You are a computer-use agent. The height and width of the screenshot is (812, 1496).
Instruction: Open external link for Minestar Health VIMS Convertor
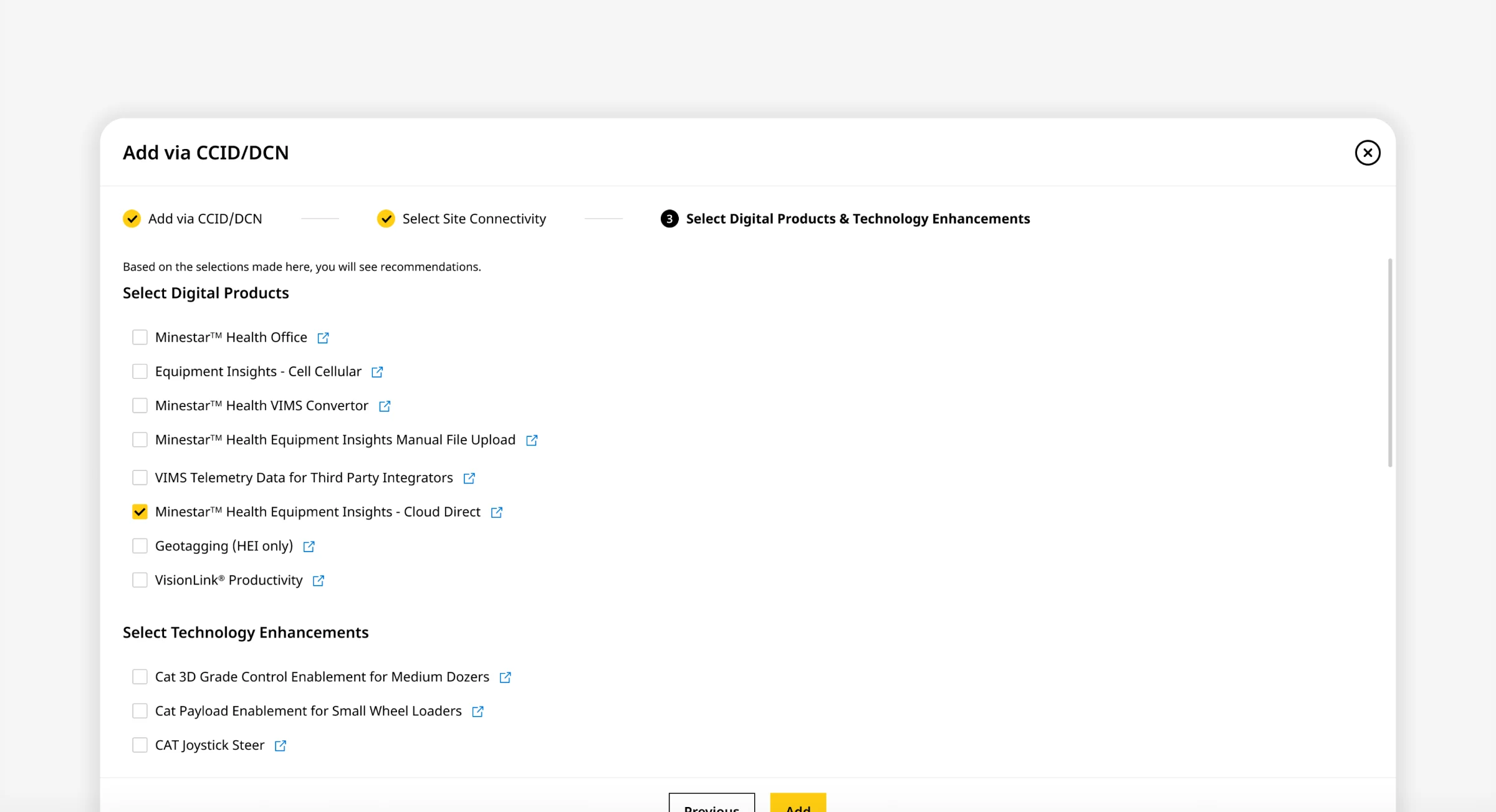[x=385, y=406]
